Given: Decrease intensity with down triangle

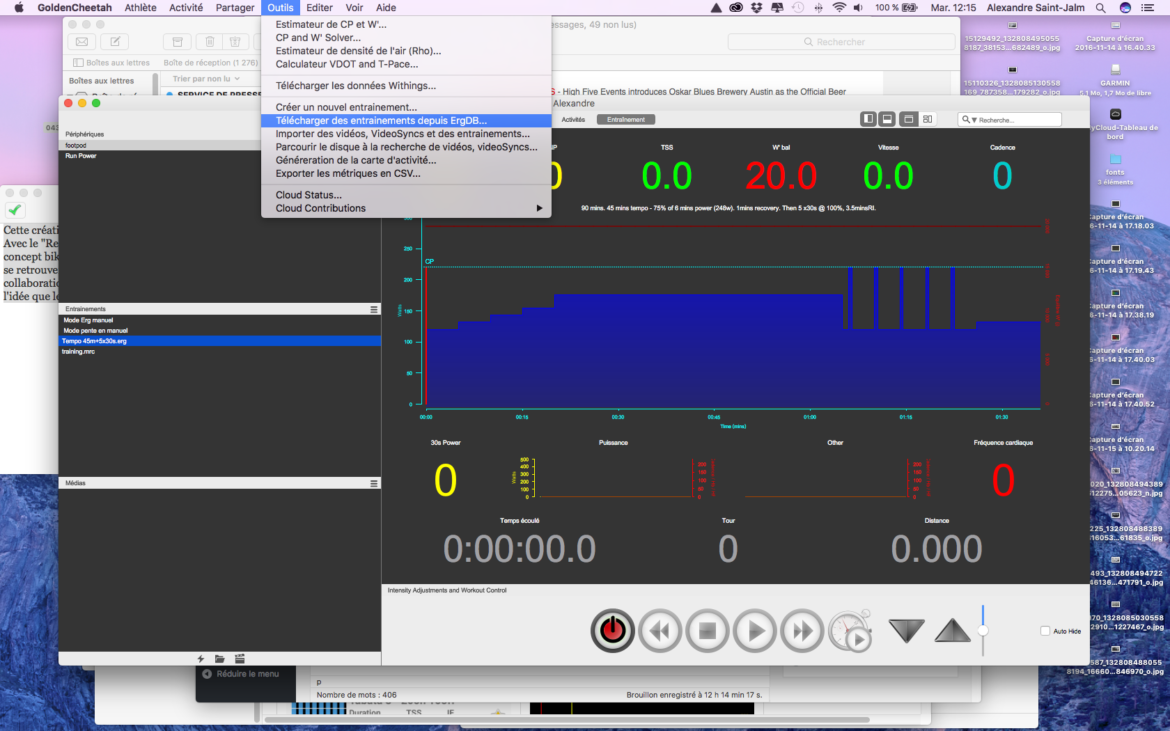Looking at the screenshot, I should click(907, 631).
